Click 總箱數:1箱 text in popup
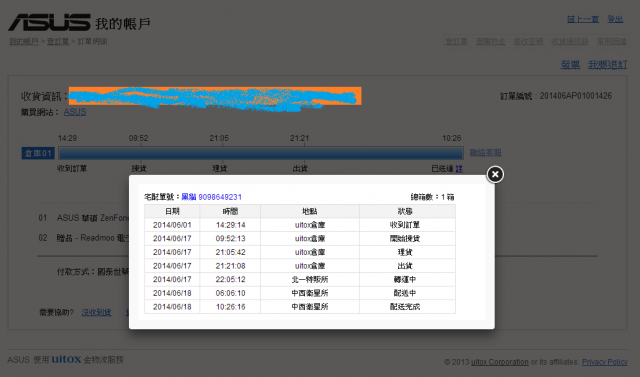 coord(432,197)
